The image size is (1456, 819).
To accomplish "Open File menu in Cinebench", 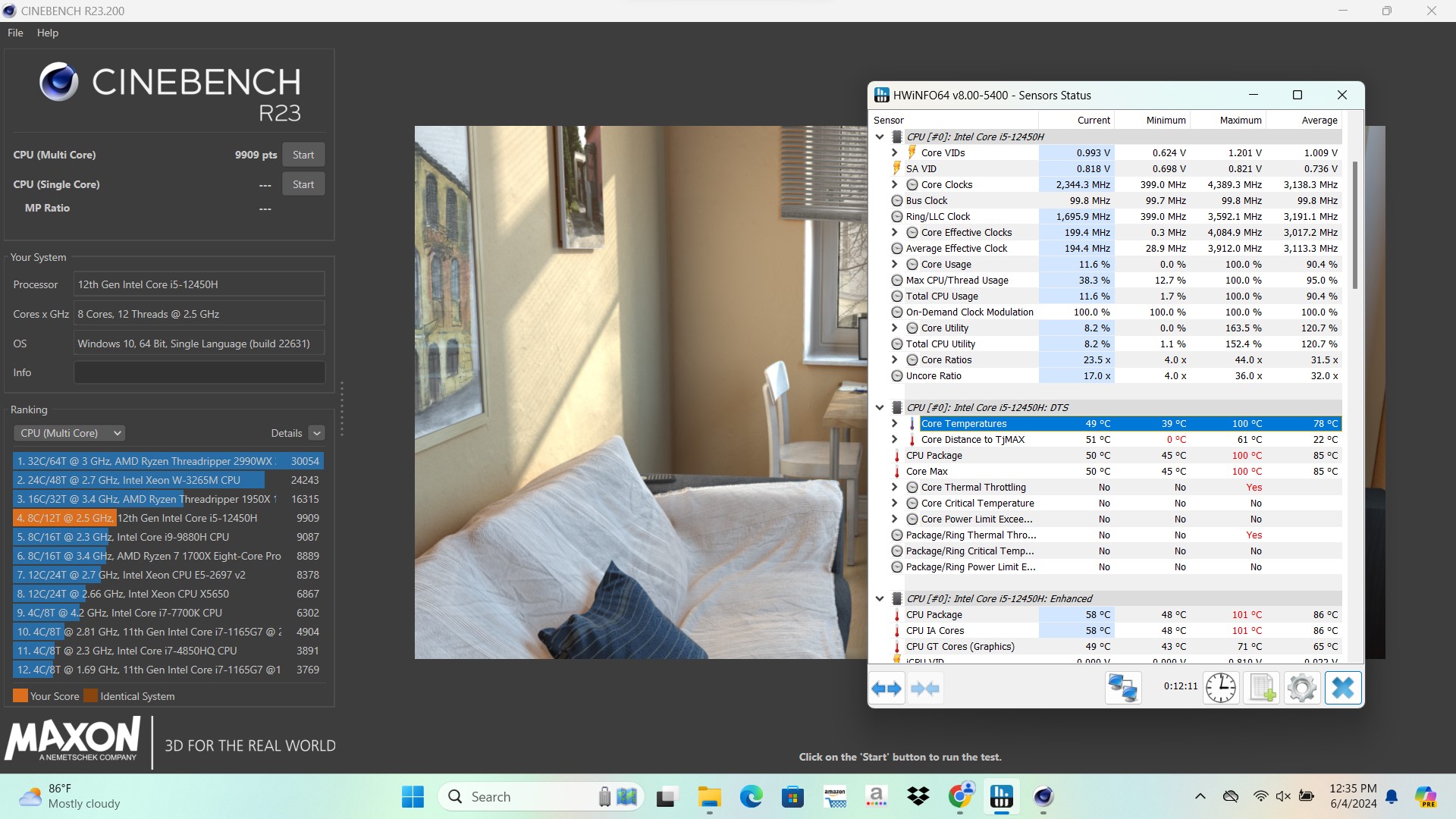I will [x=15, y=33].
